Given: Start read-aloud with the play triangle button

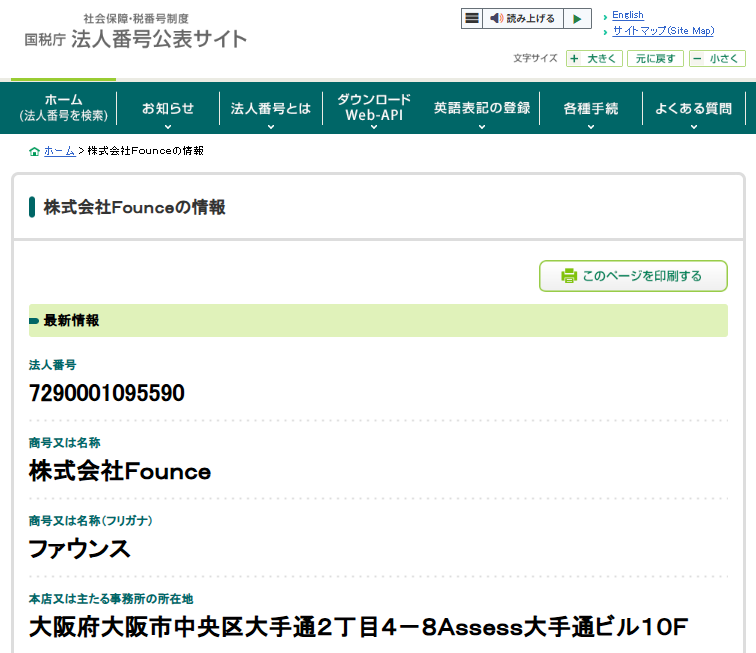Looking at the screenshot, I should [577, 18].
